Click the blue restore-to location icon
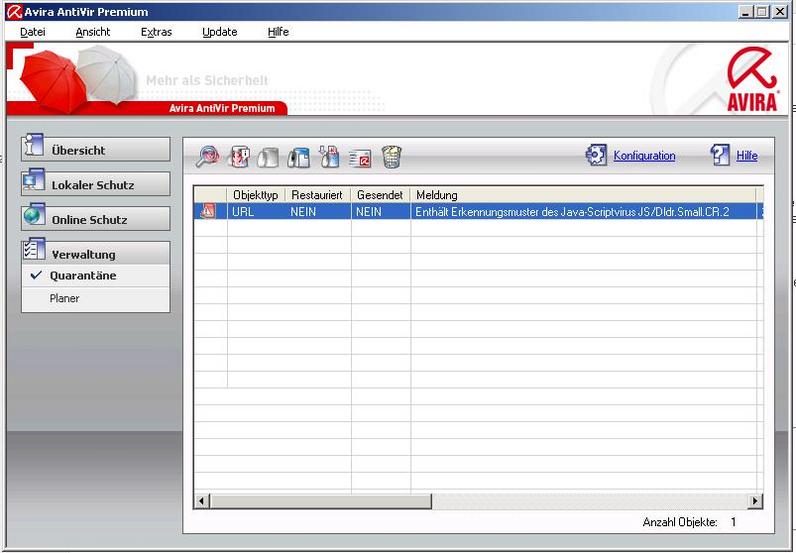Viewport: 796px width, 553px height. pos(299,157)
